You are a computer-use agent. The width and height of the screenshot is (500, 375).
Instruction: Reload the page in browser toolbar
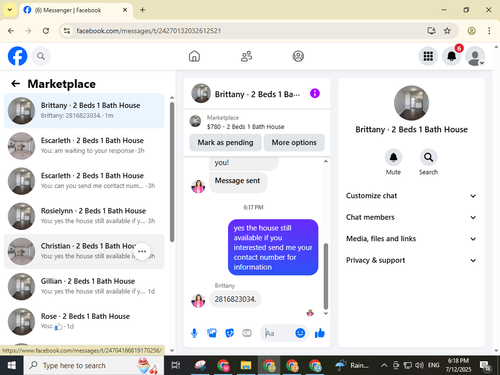pos(46,31)
